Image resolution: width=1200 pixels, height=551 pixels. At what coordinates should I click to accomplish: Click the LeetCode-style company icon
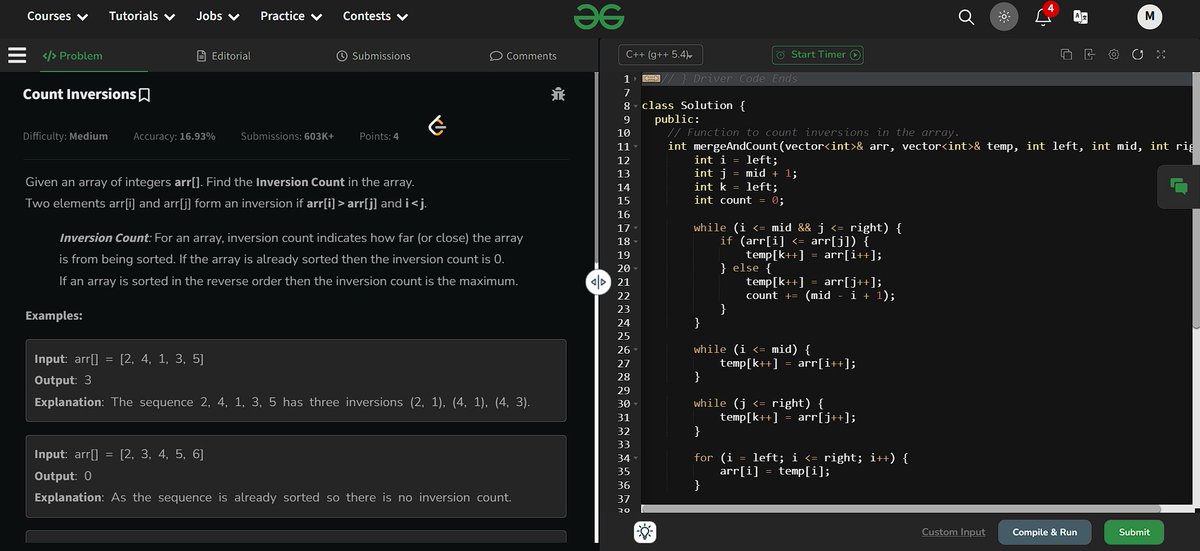point(437,126)
